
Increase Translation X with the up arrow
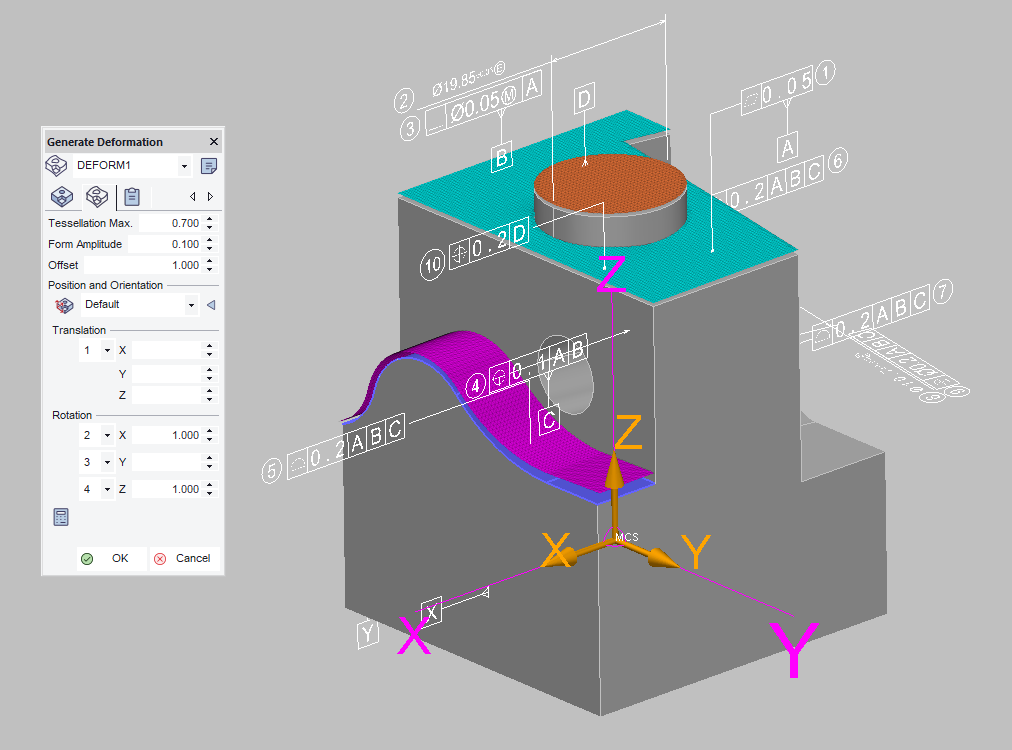210,347
